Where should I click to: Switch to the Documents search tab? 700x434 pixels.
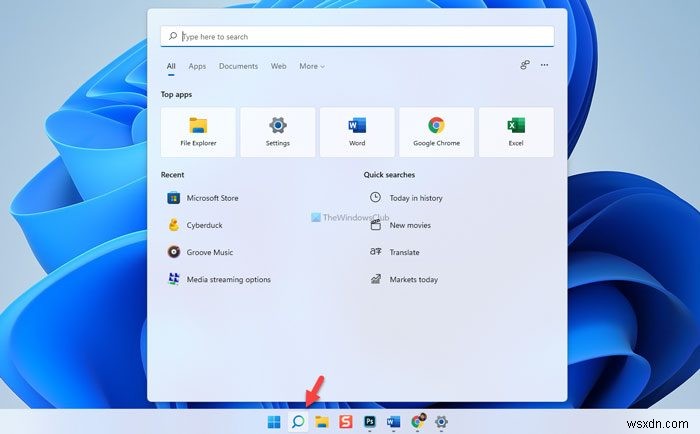point(238,66)
